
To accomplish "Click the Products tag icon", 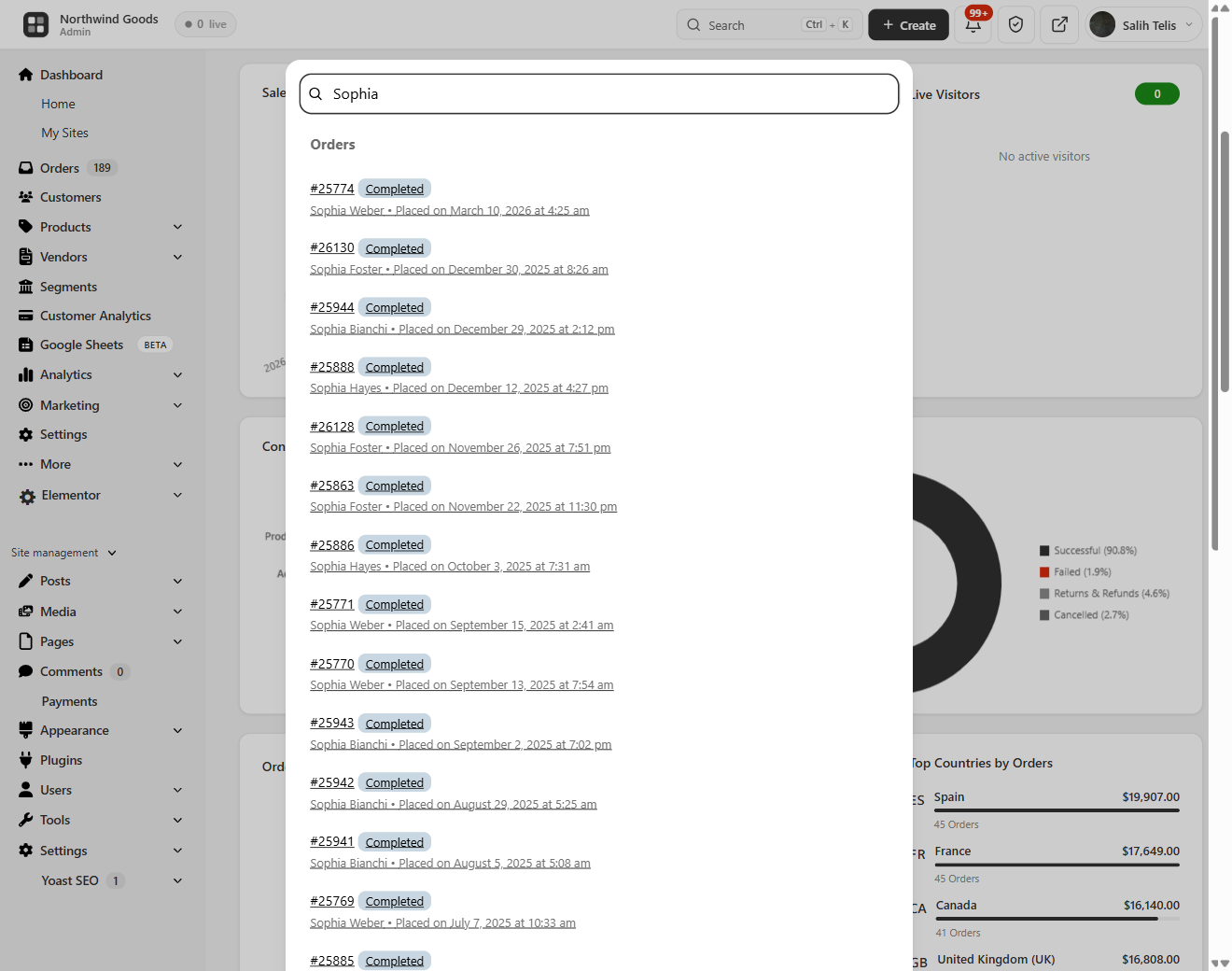I will tap(26, 227).
